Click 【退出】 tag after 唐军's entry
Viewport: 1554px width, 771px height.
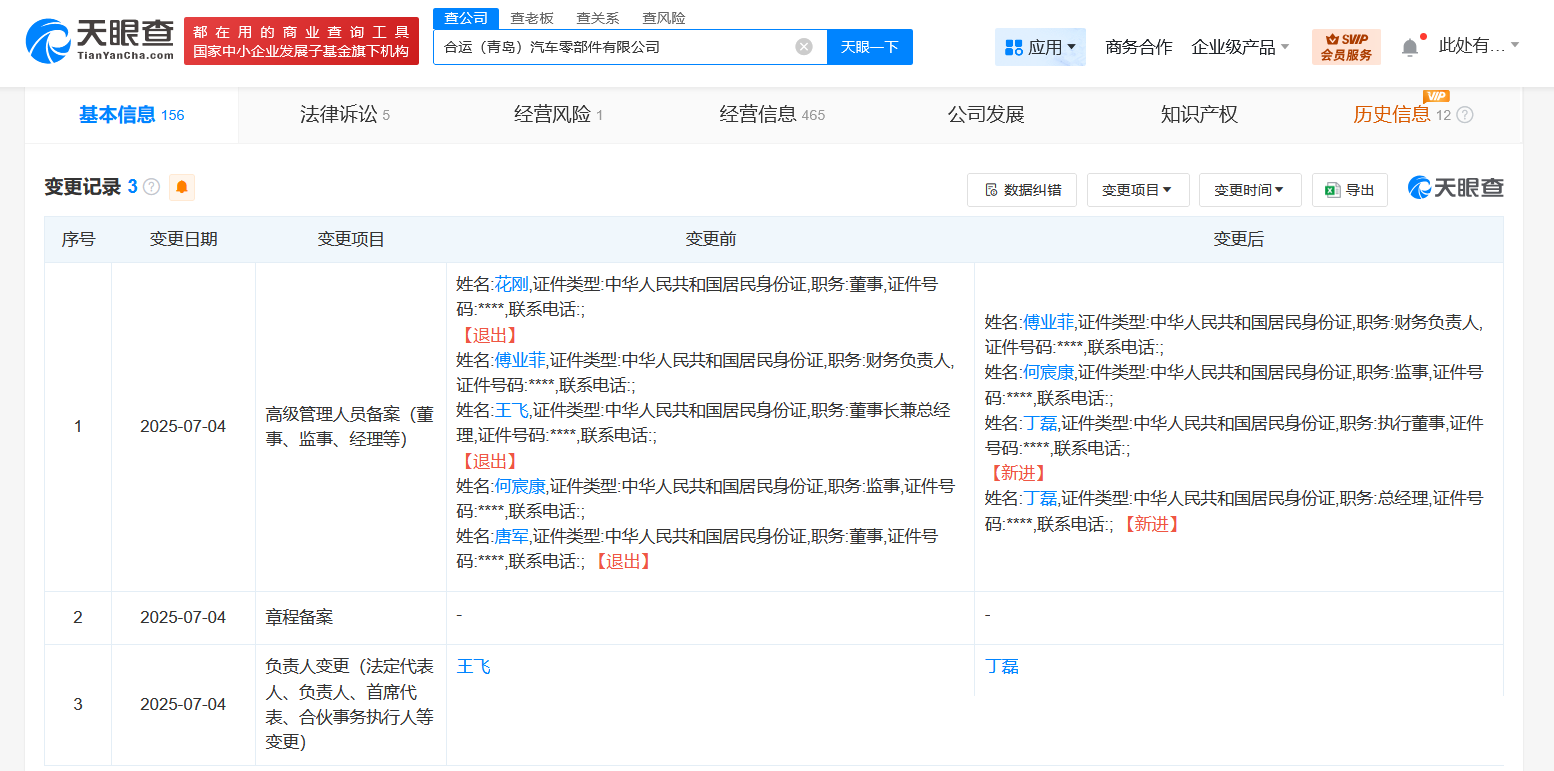pos(623,561)
